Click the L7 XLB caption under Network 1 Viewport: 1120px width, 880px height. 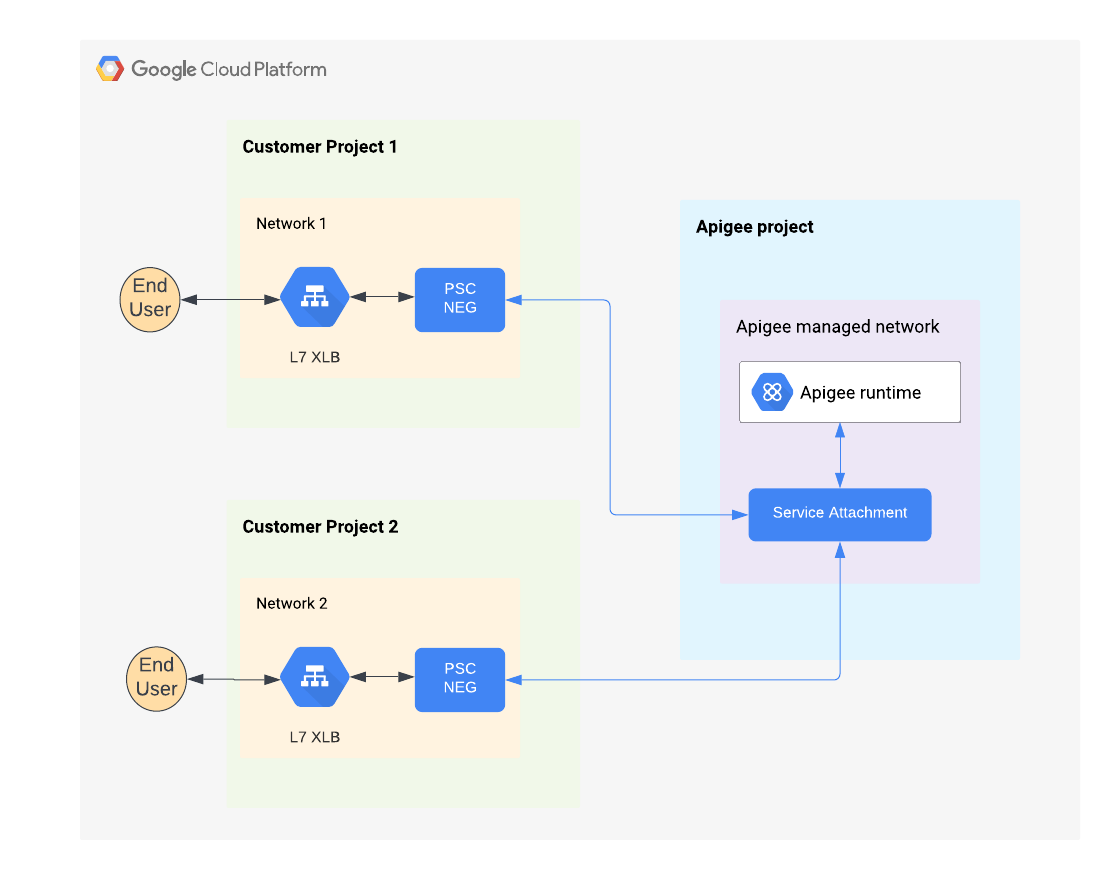[x=314, y=357]
